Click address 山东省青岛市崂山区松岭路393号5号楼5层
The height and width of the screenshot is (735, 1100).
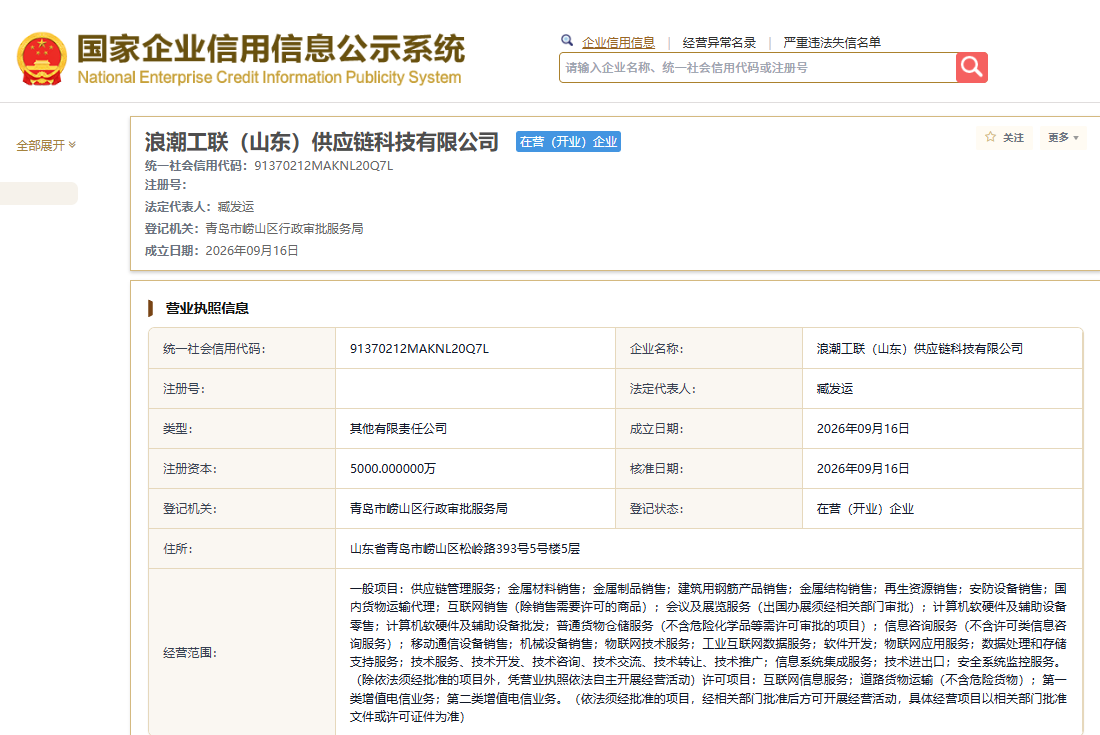point(465,548)
